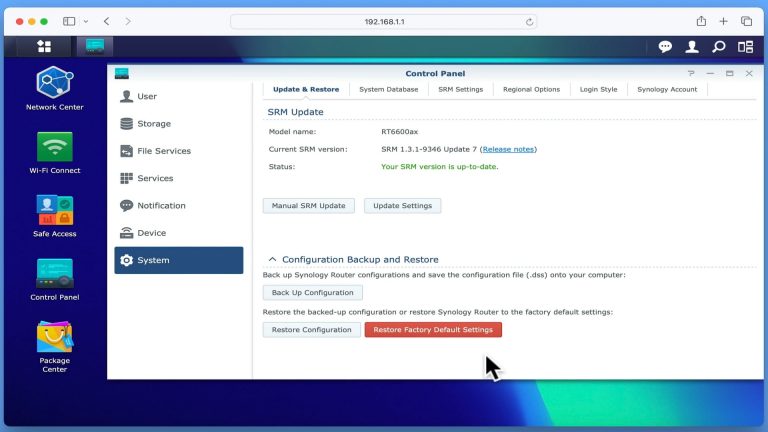Click the Manual SRM Update button
Image resolution: width=768 pixels, height=432 pixels.
pyautogui.click(x=309, y=206)
